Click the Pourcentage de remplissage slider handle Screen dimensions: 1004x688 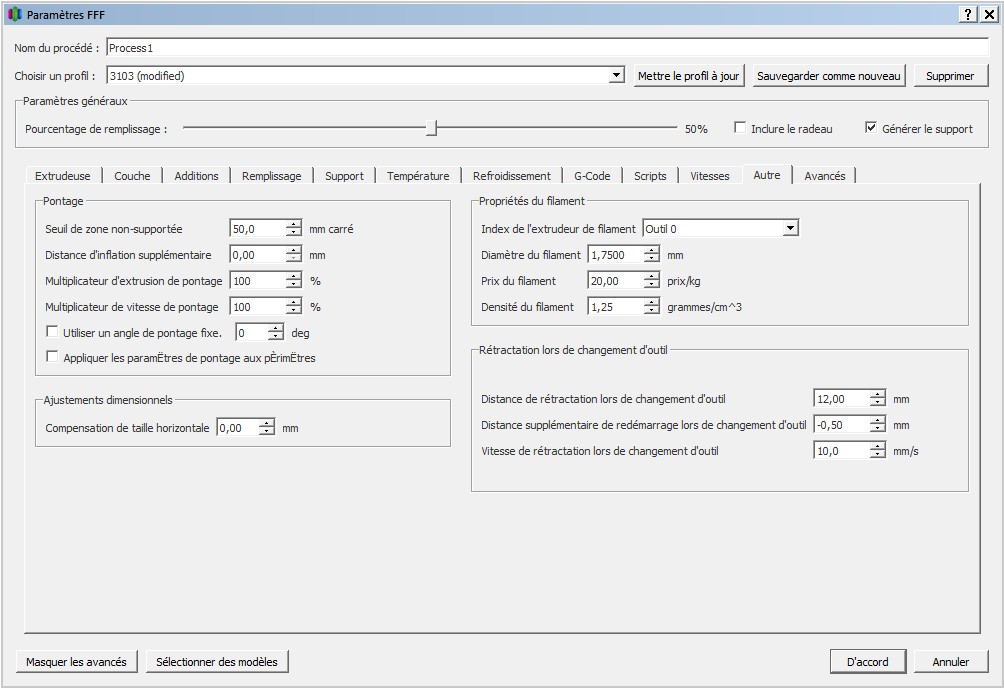431,128
